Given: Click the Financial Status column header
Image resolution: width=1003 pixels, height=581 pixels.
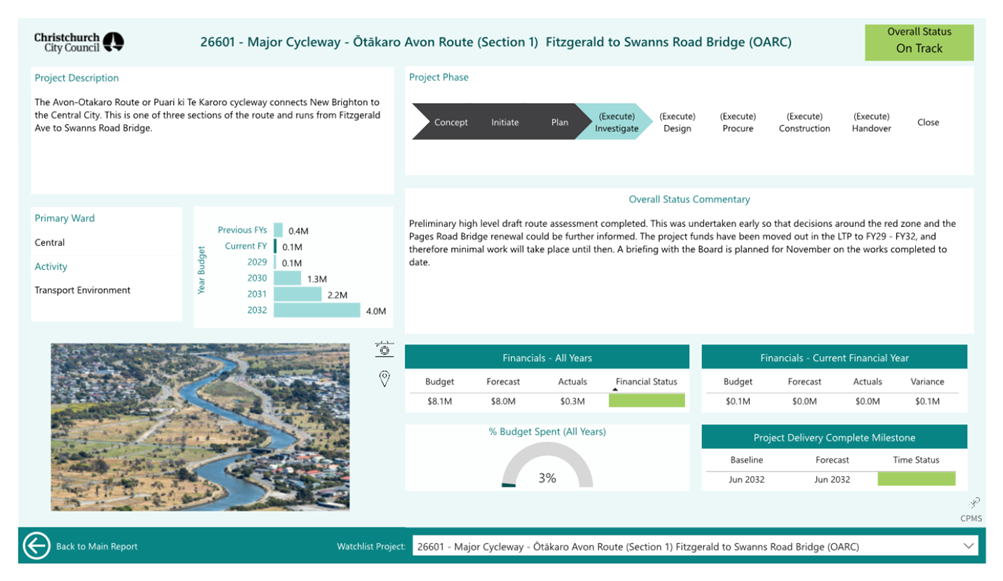Looking at the screenshot, I should pos(646,381).
